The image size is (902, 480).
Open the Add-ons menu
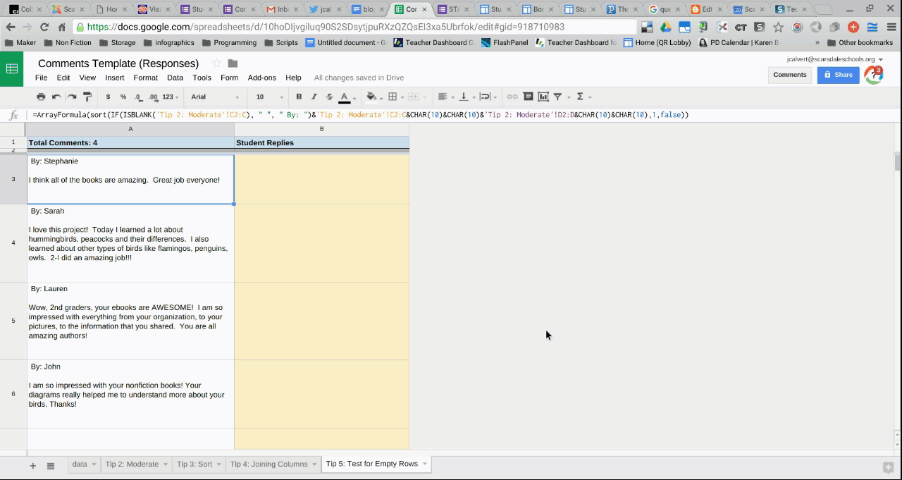(x=262, y=77)
